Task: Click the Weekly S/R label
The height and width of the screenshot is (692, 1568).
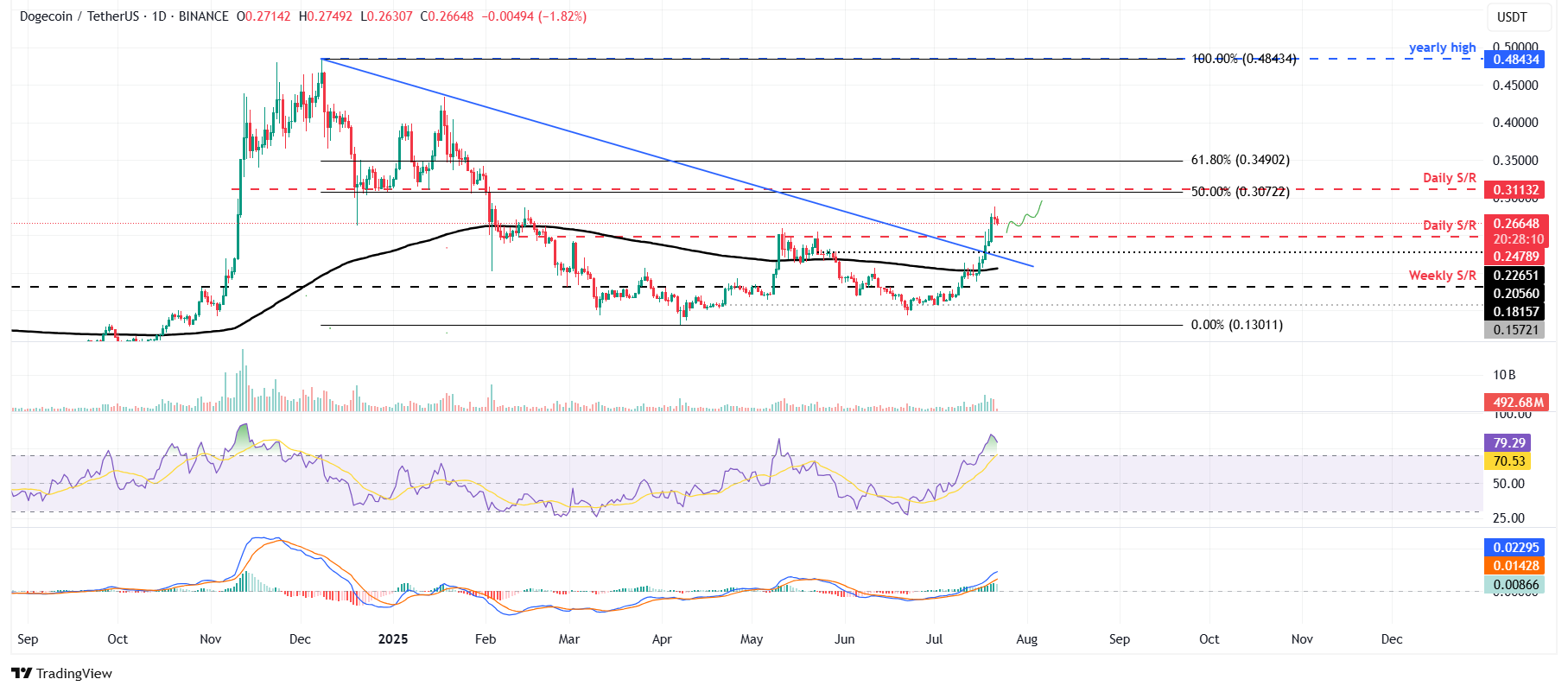Action: (x=1442, y=276)
